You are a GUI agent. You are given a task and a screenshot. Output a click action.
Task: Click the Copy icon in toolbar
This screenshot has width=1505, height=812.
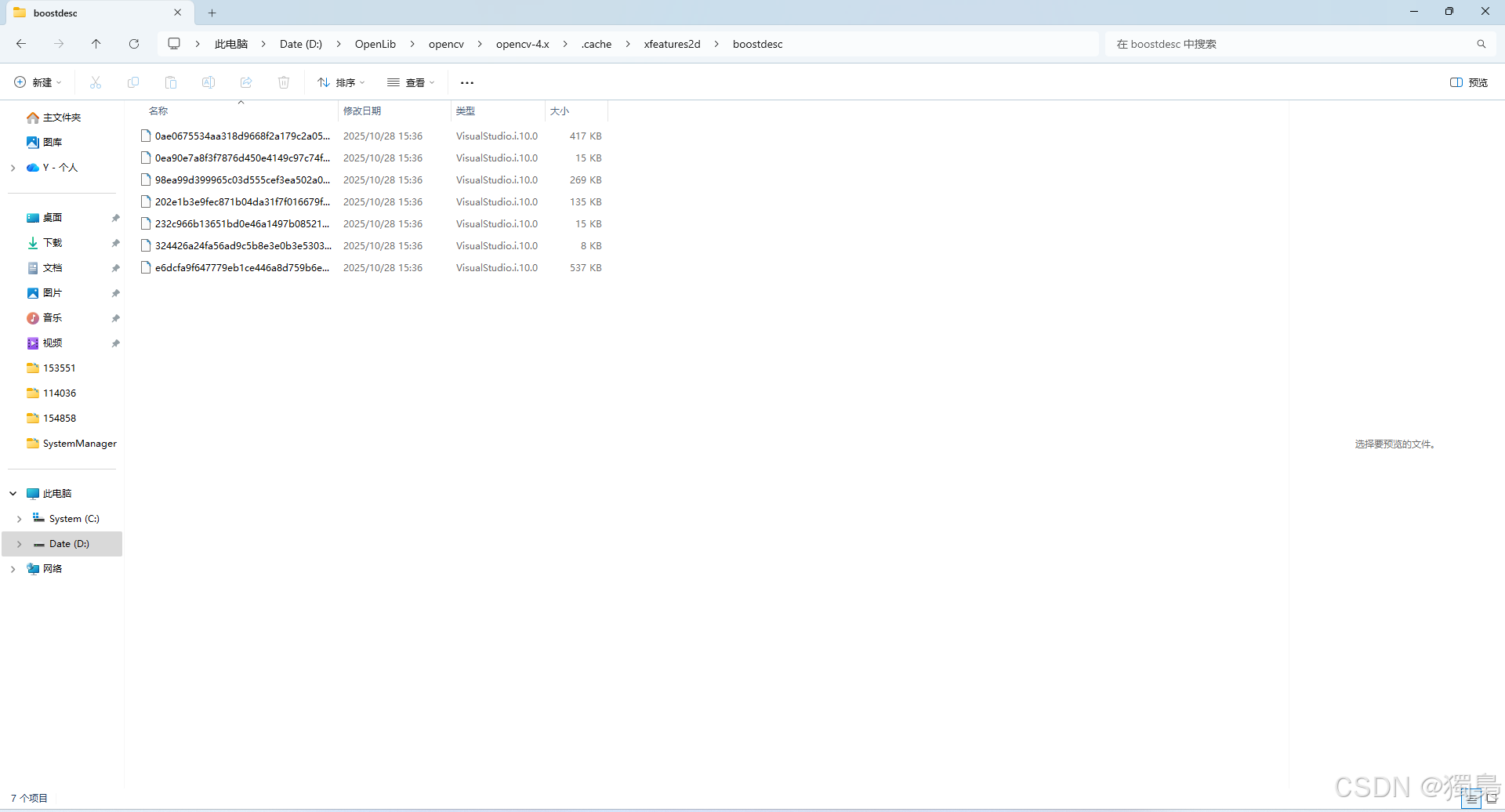[133, 82]
